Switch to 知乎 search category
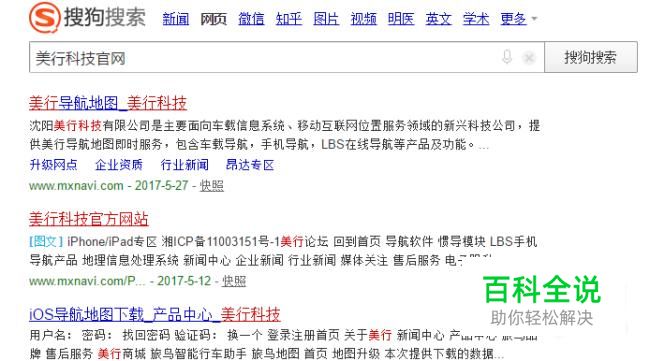This screenshot has height=361, width=650. (289, 19)
